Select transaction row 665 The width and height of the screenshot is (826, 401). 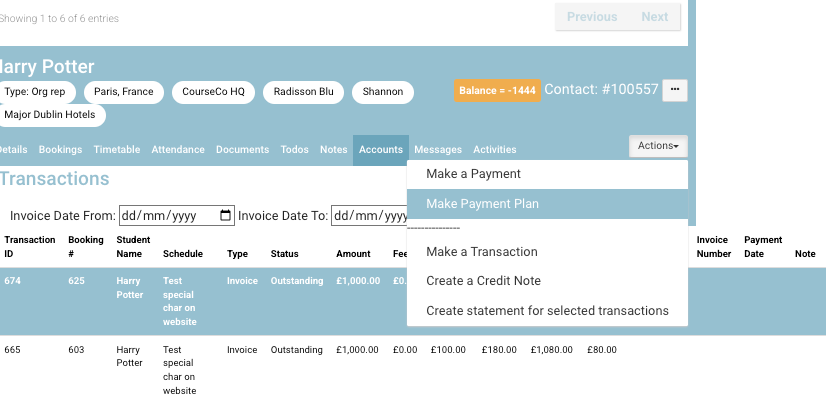(13, 350)
